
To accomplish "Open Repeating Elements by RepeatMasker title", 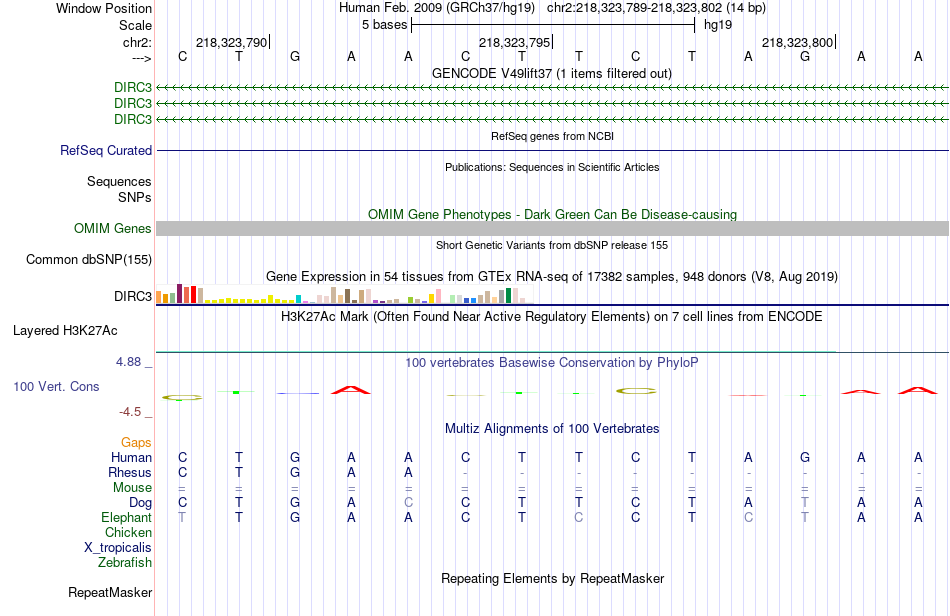I will (x=552, y=578).
